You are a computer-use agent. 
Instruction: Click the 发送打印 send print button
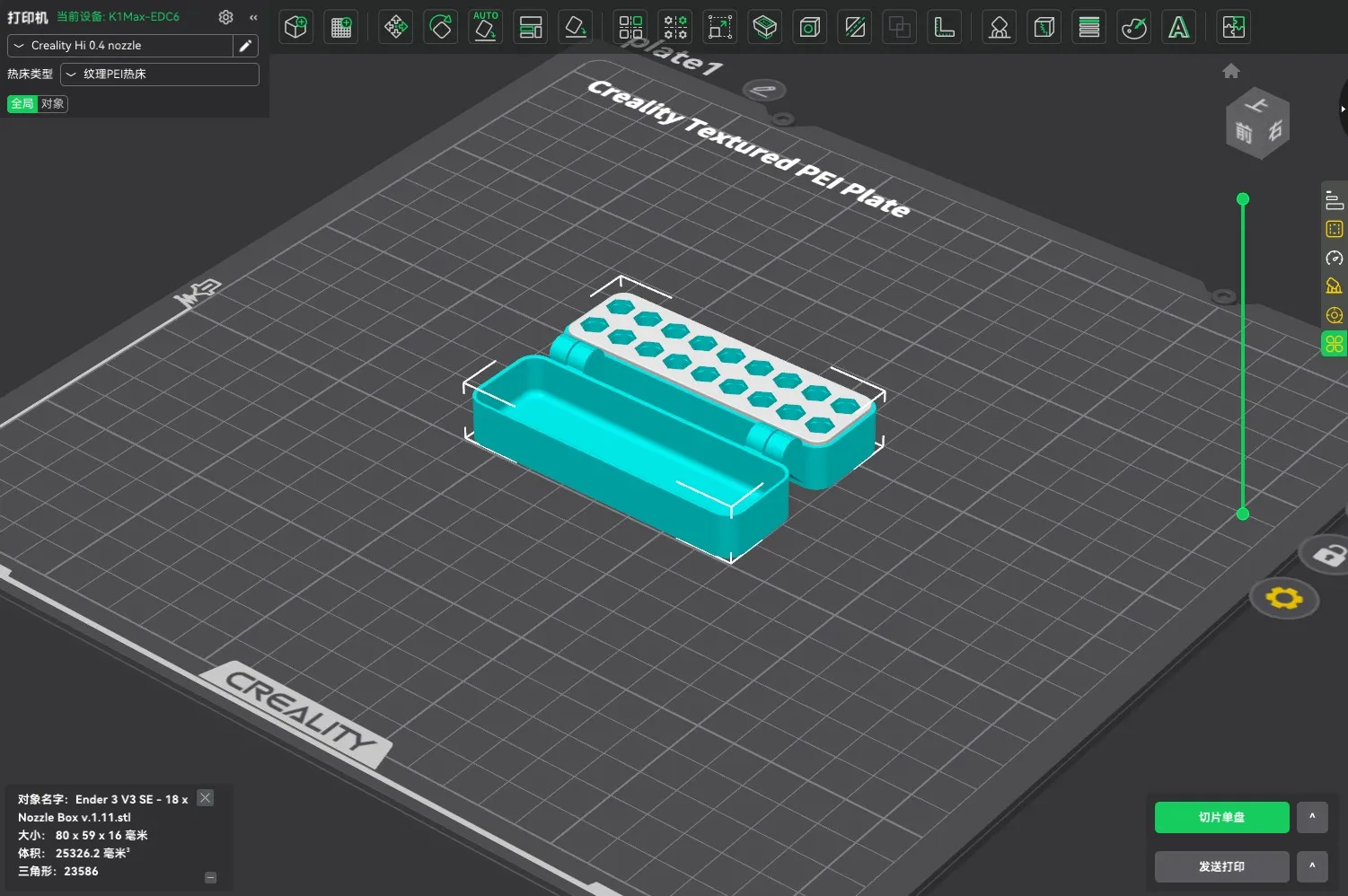1222,866
